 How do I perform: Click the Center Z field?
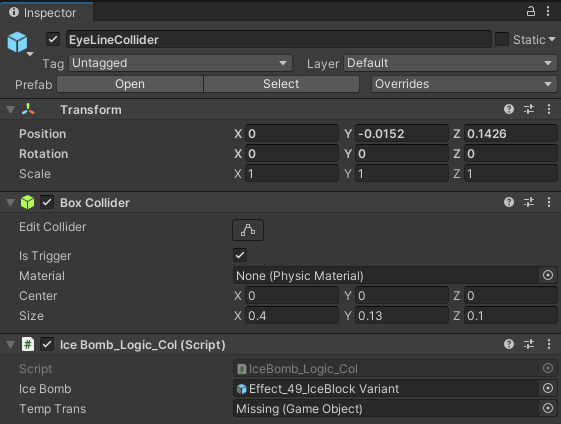(x=511, y=296)
